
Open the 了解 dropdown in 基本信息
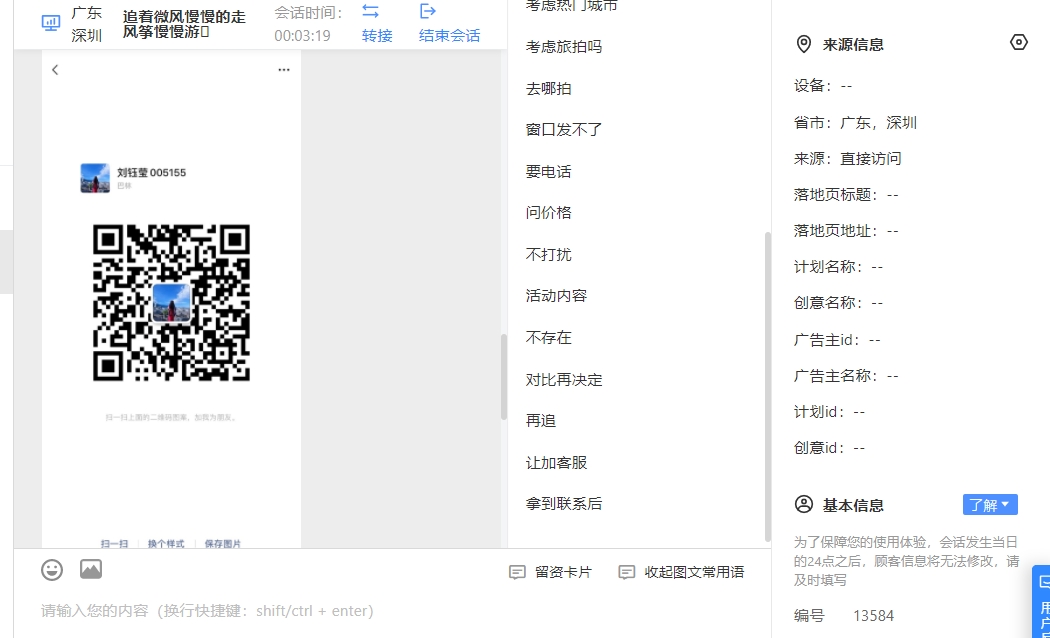pyautogui.click(x=990, y=505)
